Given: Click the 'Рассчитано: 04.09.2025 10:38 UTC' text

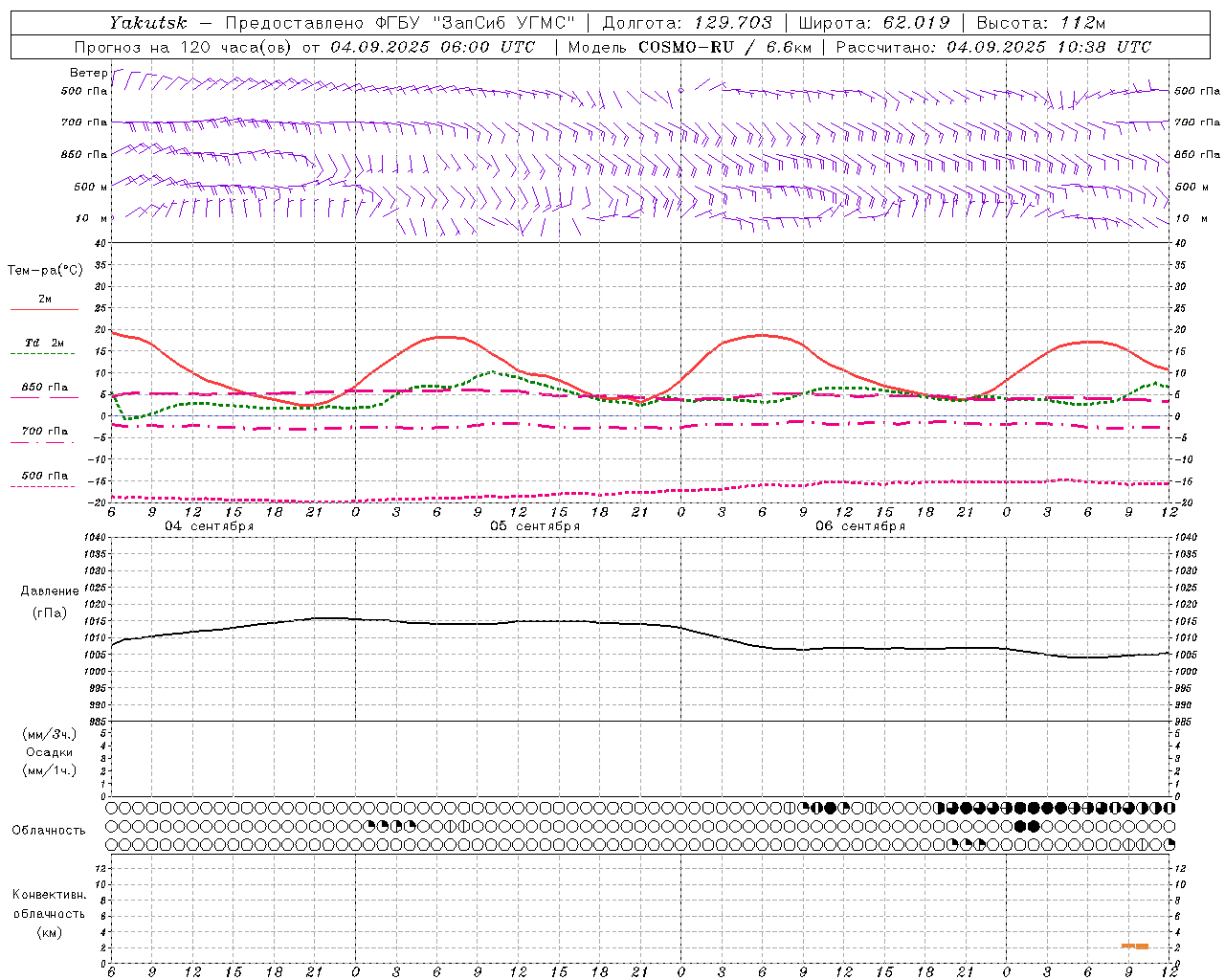Looking at the screenshot, I should point(993,47).
